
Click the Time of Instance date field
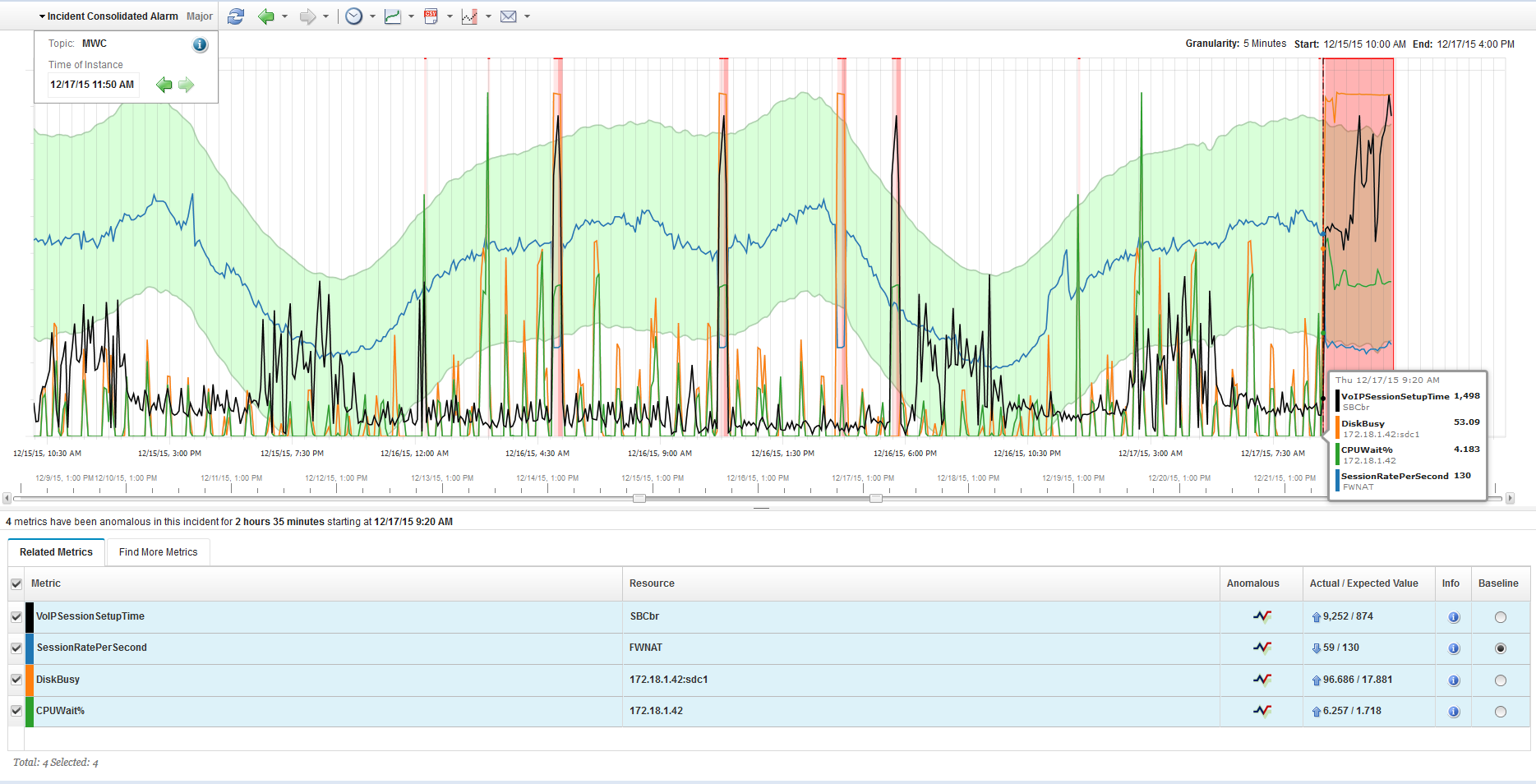pos(92,85)
